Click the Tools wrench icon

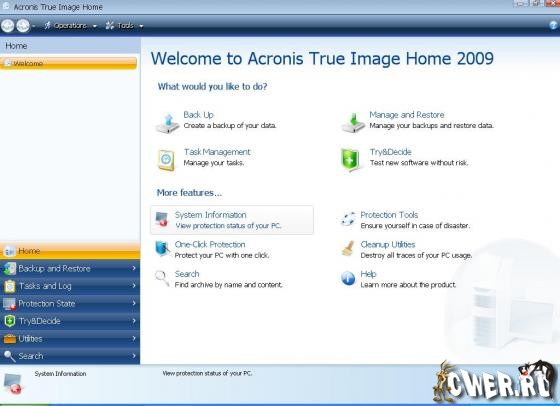[110, 25]
